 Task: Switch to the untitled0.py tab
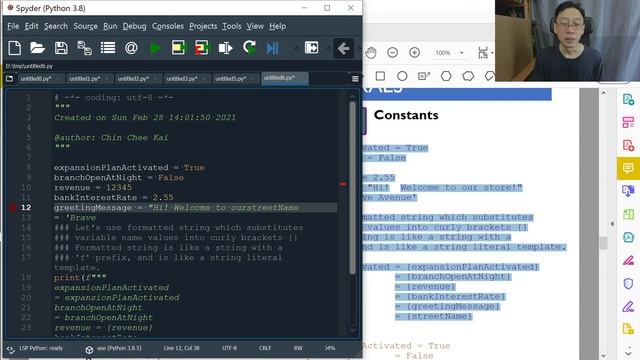tap(40, 79)
